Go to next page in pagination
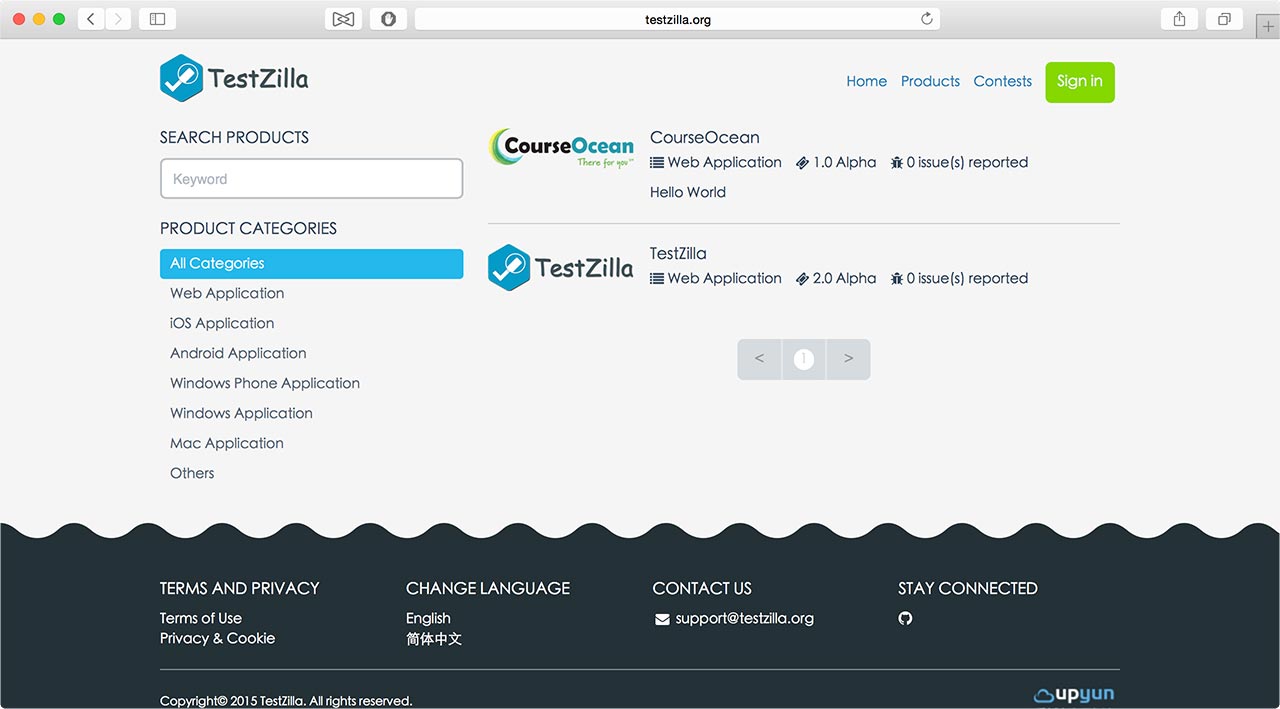 (x=848, y=359)
